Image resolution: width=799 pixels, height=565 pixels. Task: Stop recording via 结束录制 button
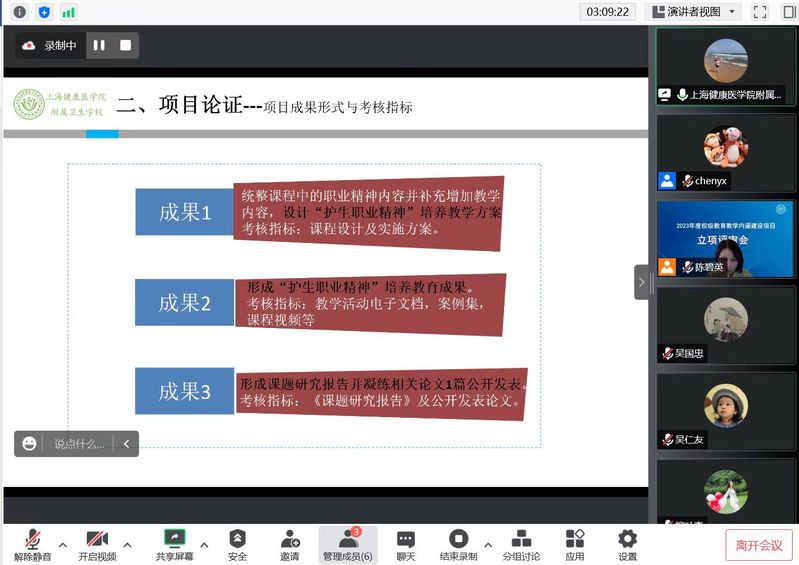click(x=458, y=545)
